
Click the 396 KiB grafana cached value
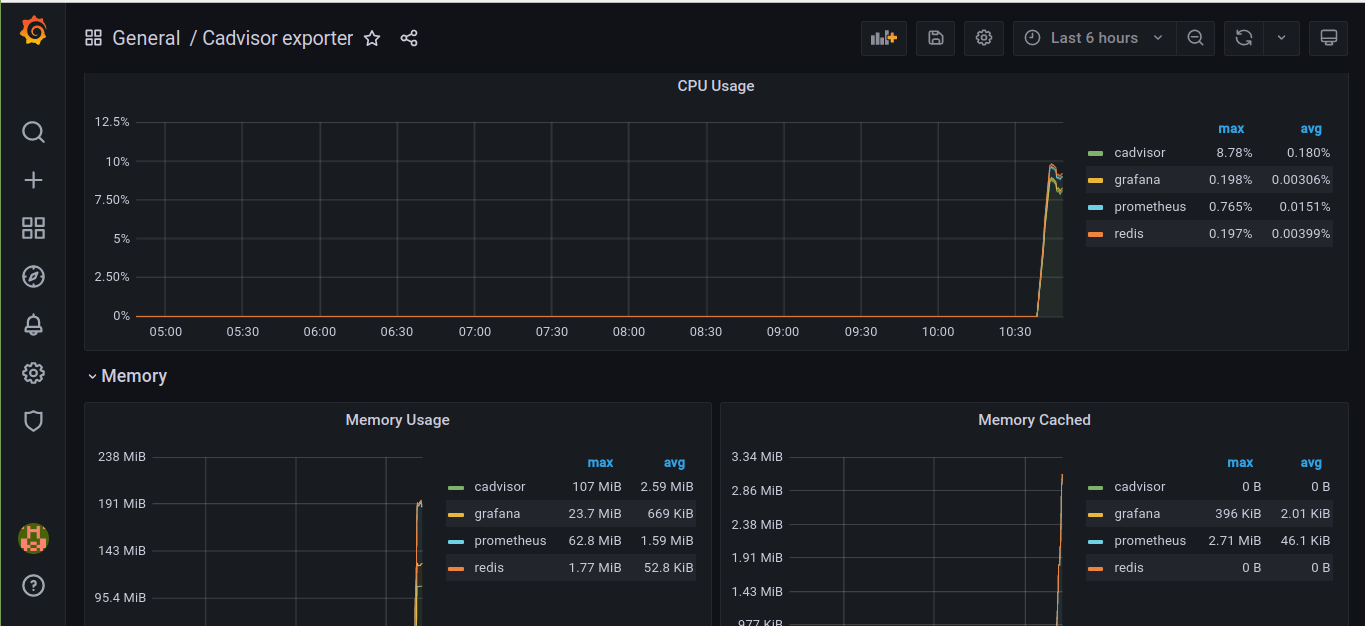(x=1238, y=514)
